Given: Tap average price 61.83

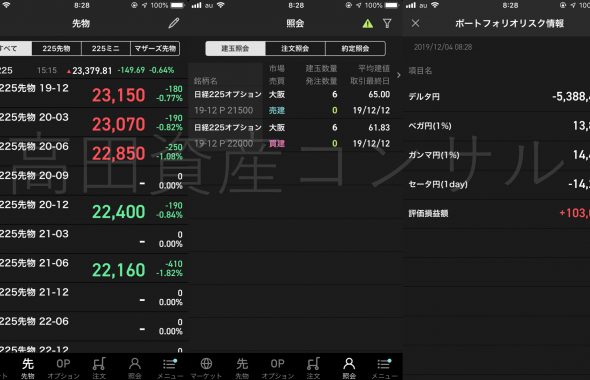Looking at the screenshot, I should point(379,128).
